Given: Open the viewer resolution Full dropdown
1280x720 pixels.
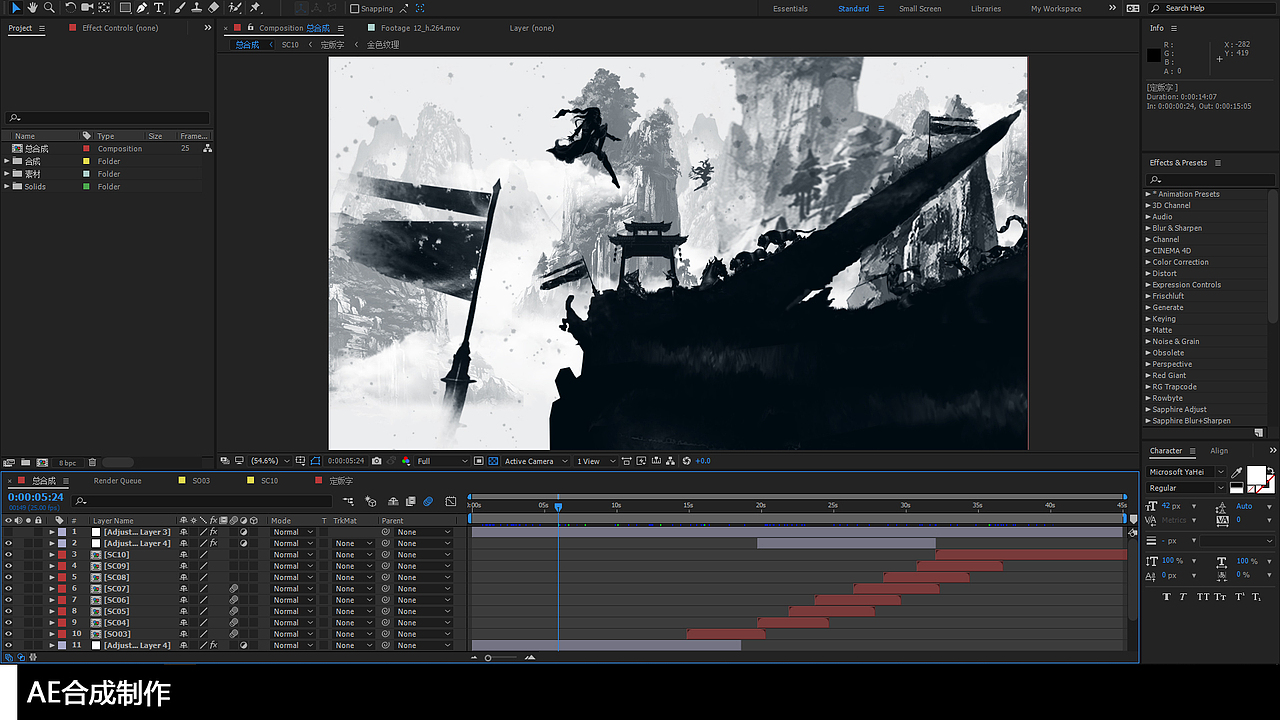Looking at the screenshot, I should (442, 461).
